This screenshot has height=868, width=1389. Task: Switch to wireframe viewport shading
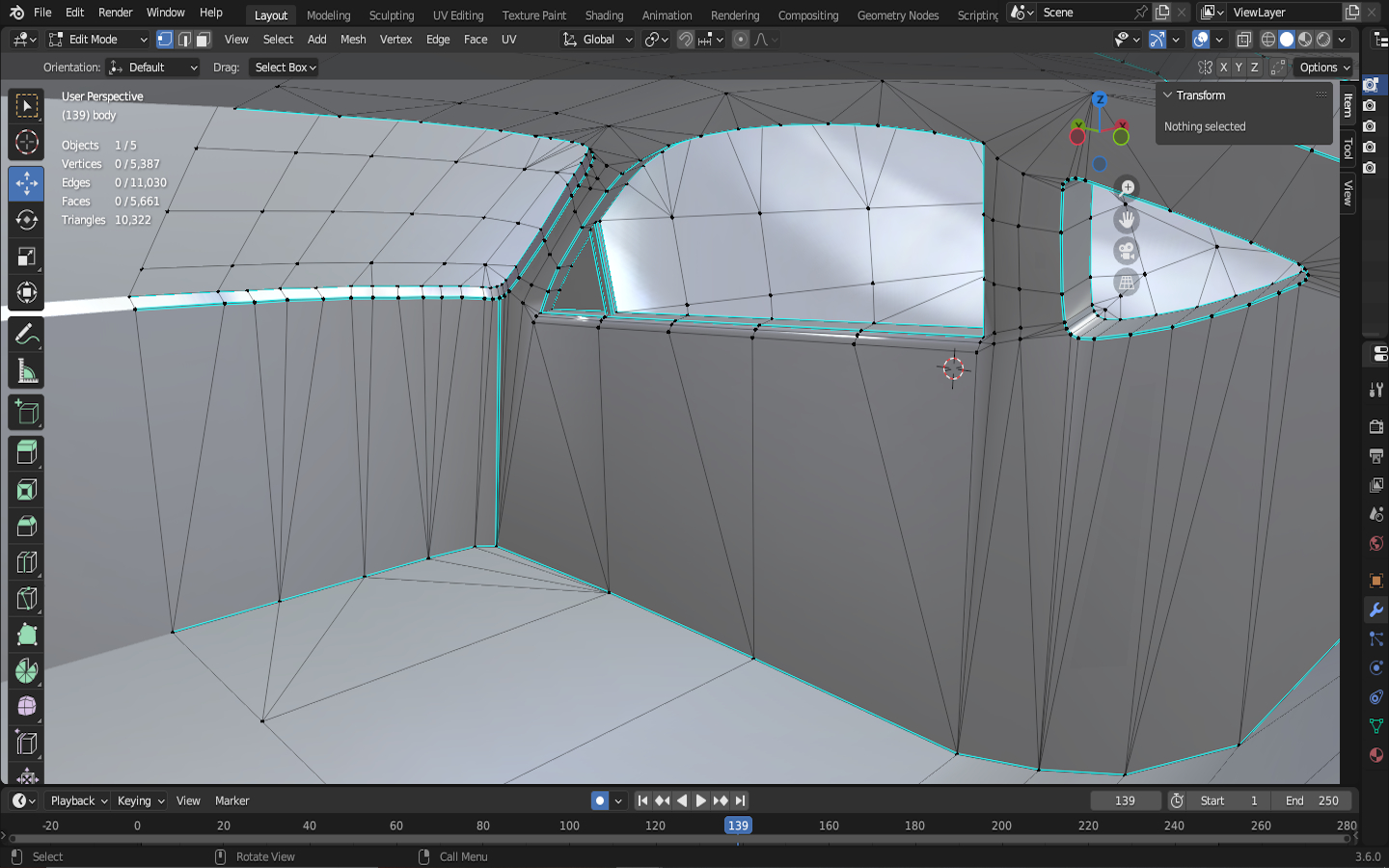pos(1268,40)
